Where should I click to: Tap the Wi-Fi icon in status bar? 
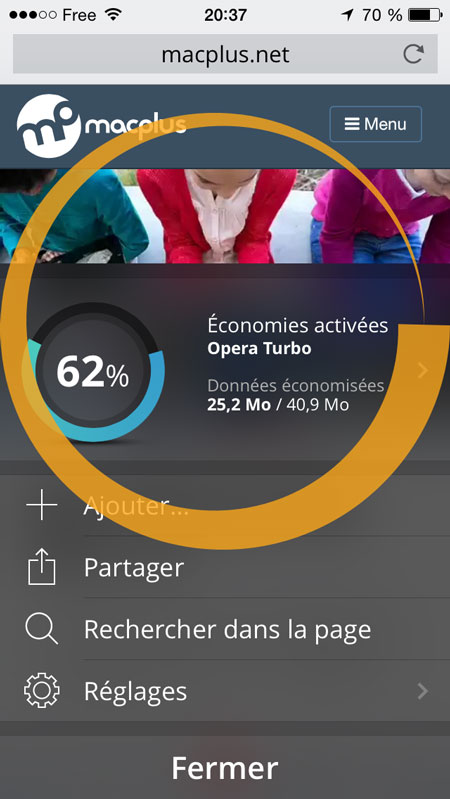tap(113, 15)
